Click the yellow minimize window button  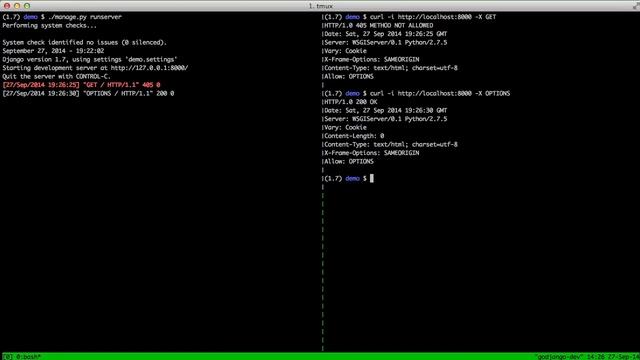click(x=17, y=6)
